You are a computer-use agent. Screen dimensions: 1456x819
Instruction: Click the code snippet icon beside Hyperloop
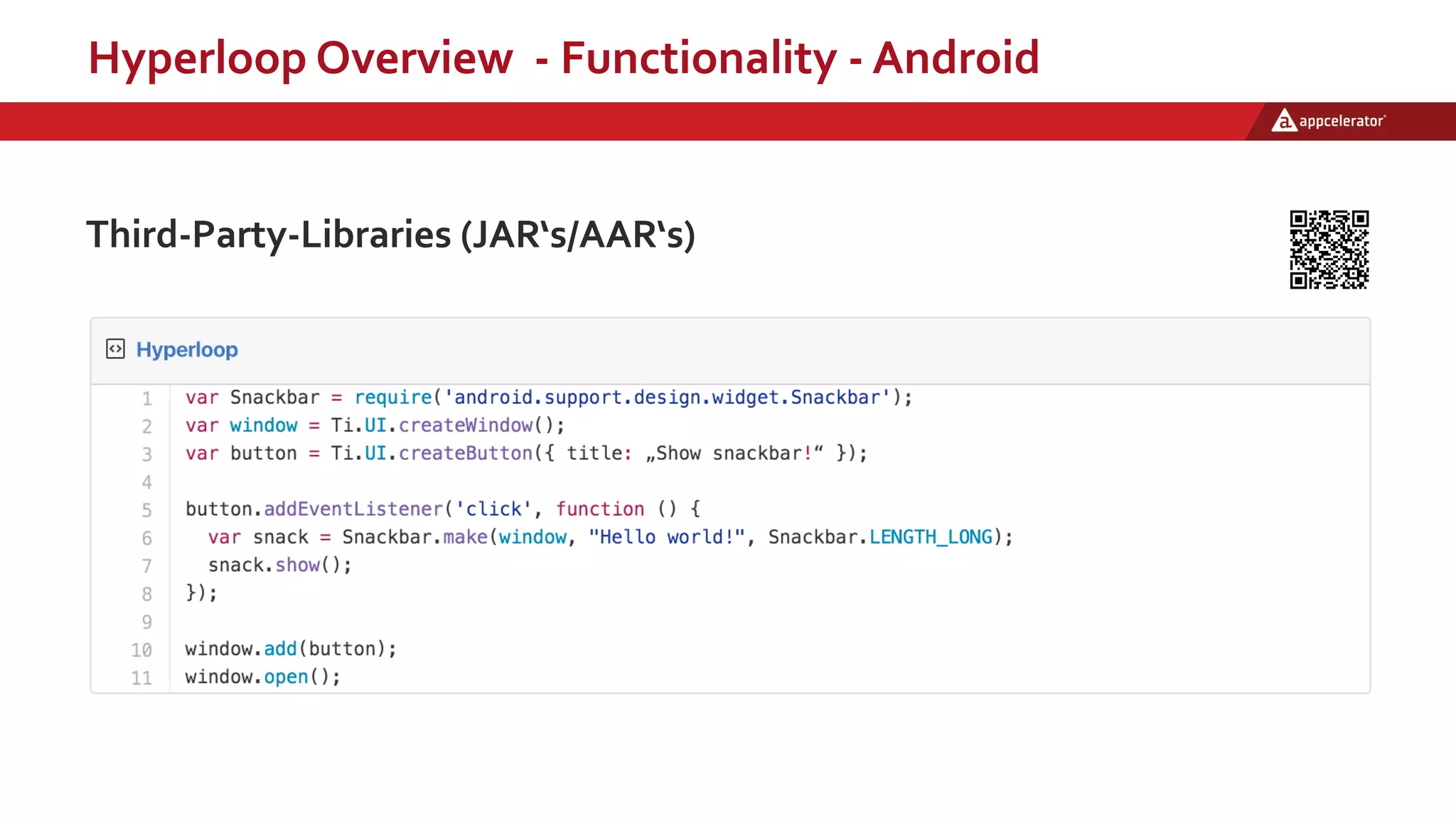point(115,349)
